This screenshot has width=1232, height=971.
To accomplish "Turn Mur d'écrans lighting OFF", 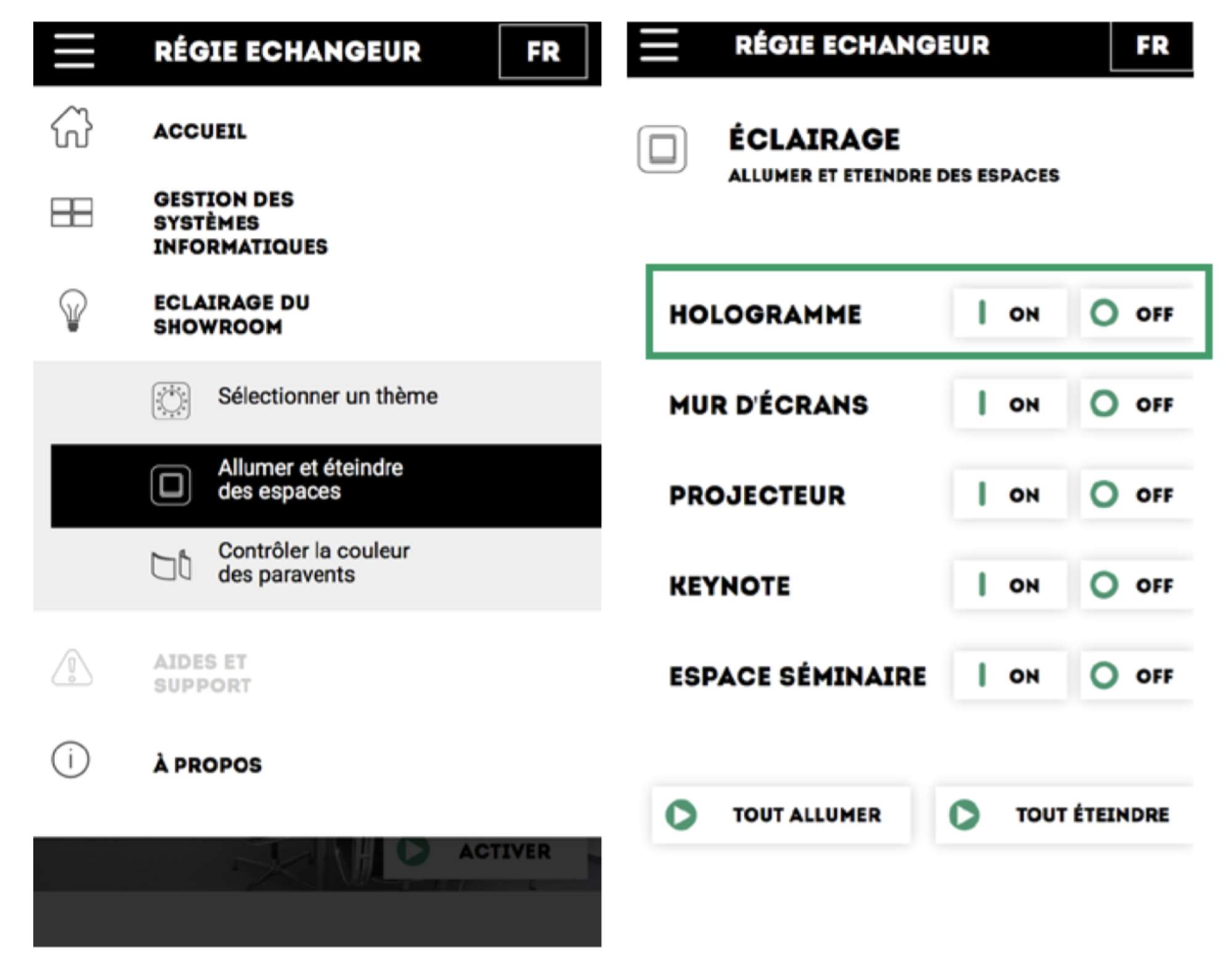I will [x=1136, y=405].
